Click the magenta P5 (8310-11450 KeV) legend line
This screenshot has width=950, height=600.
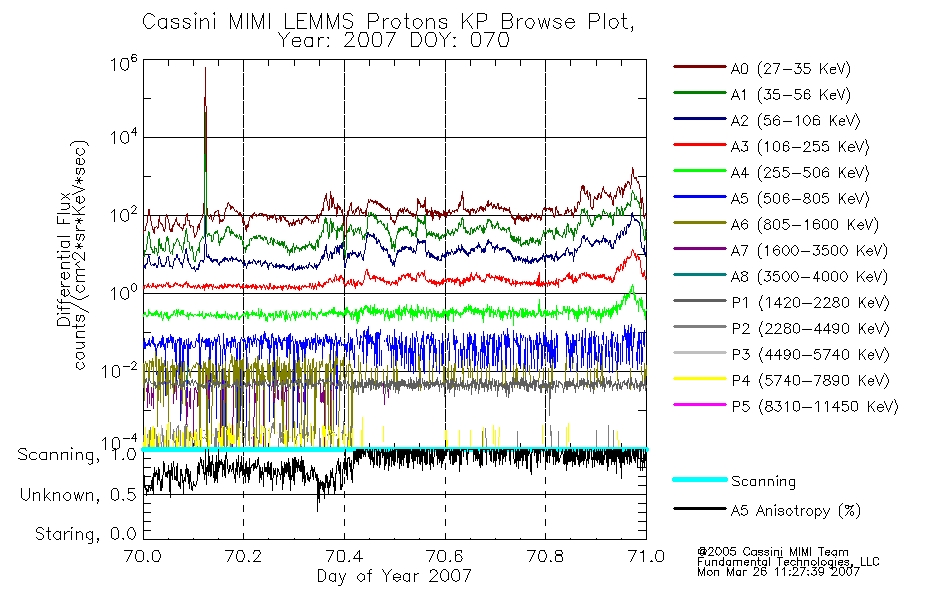pyautogui.click(x=700, y=404)
